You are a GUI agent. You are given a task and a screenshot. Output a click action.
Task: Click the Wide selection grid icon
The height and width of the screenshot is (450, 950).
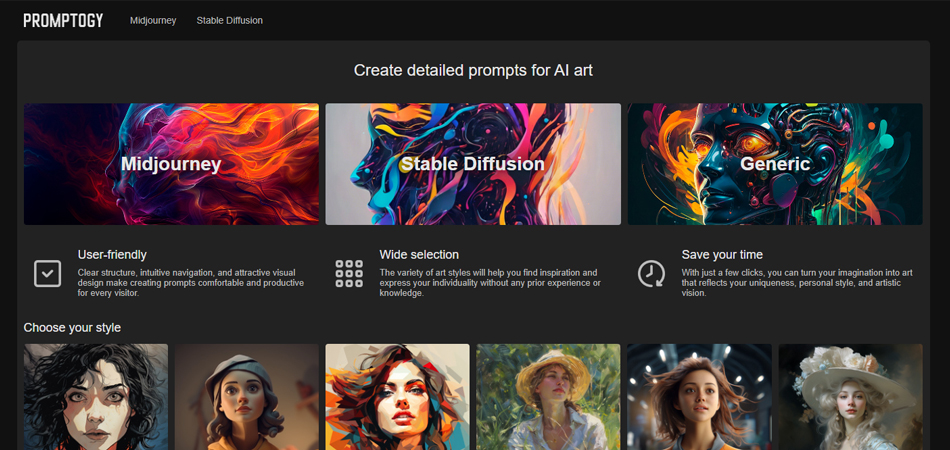tap(349, 274)
